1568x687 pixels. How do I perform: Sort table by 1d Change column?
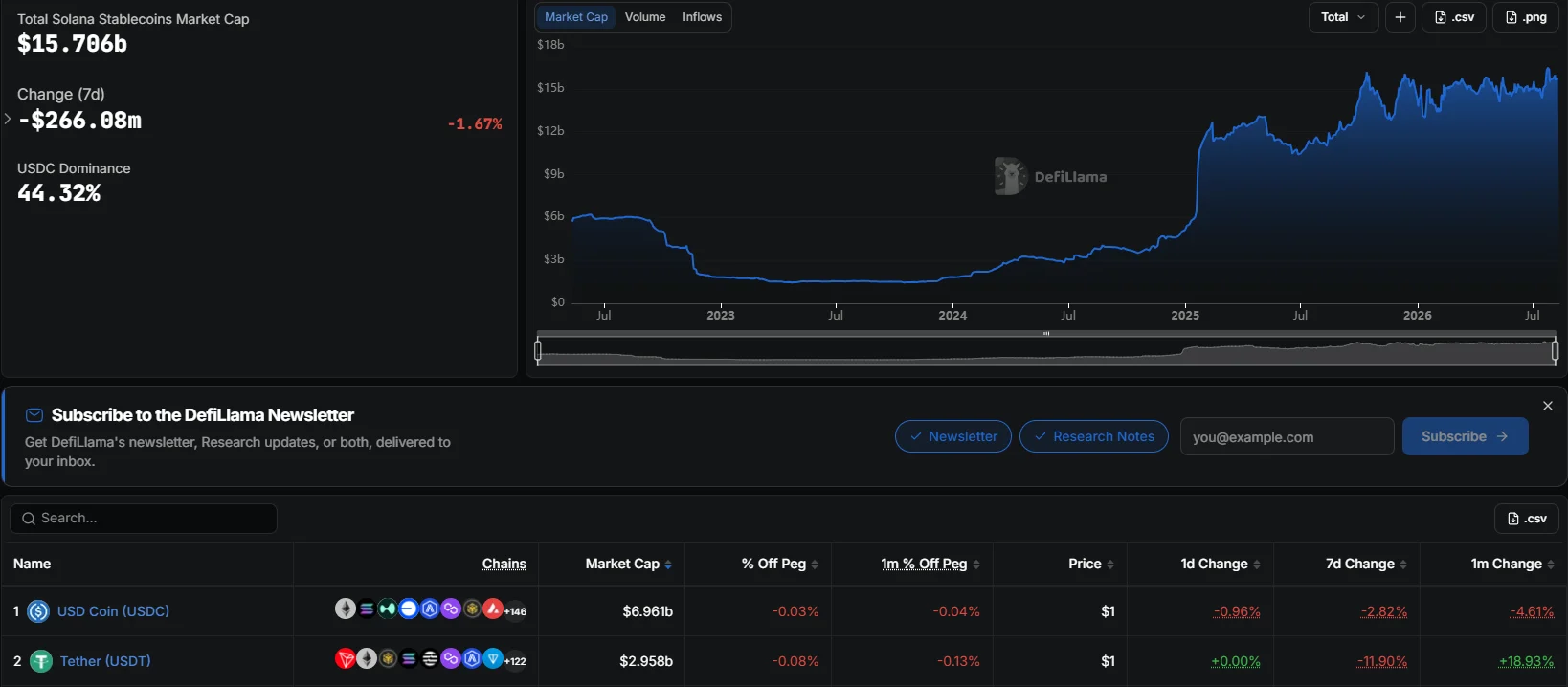(x=1221, y=564)
